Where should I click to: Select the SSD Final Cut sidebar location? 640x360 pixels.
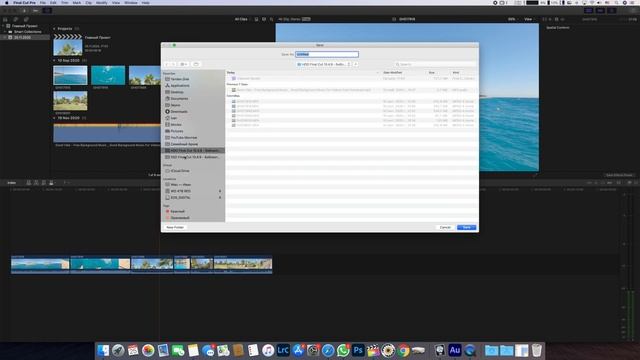pos(193,157)
